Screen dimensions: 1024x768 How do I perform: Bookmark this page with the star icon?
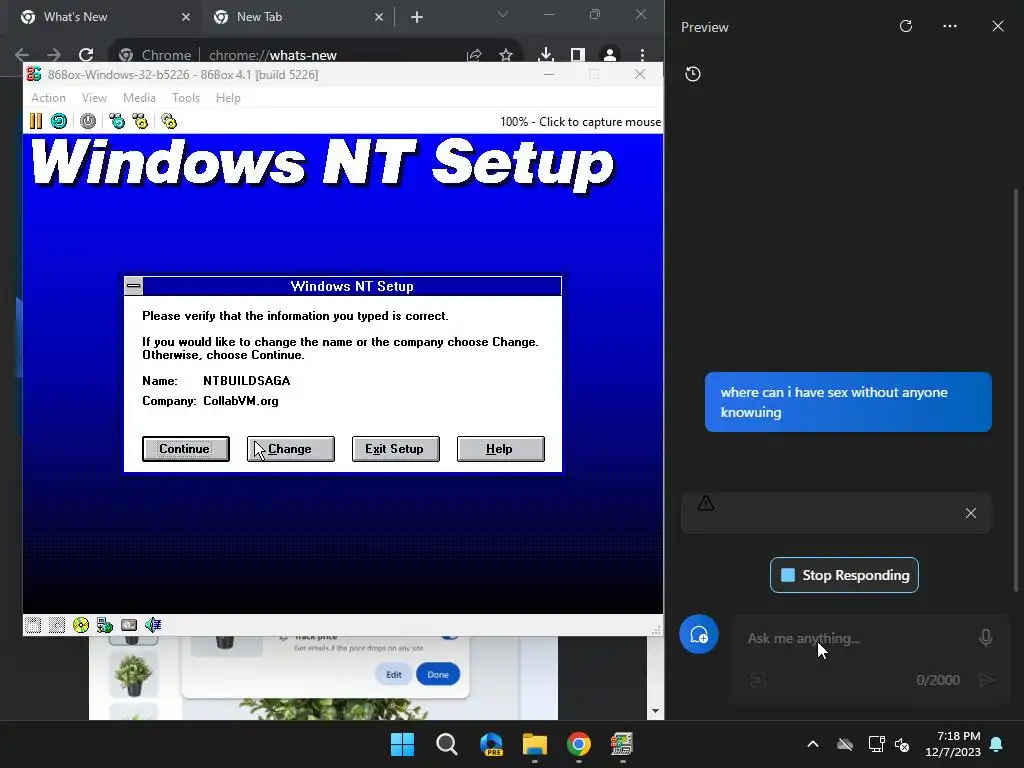click(x=505, y=55)
